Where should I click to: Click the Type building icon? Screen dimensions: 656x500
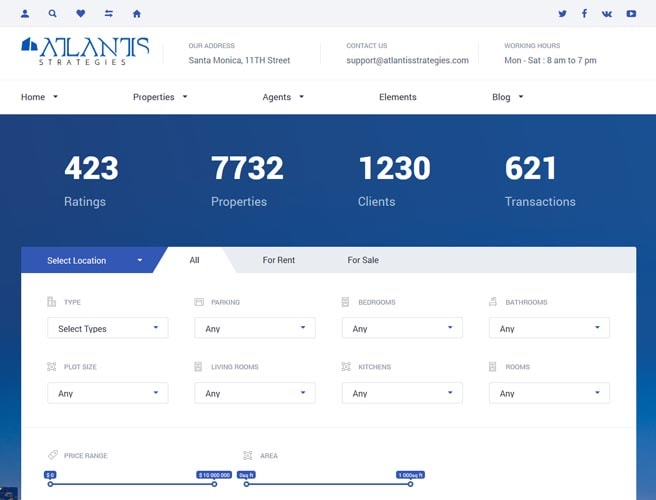pyautogui.click(x=51, y=302)
